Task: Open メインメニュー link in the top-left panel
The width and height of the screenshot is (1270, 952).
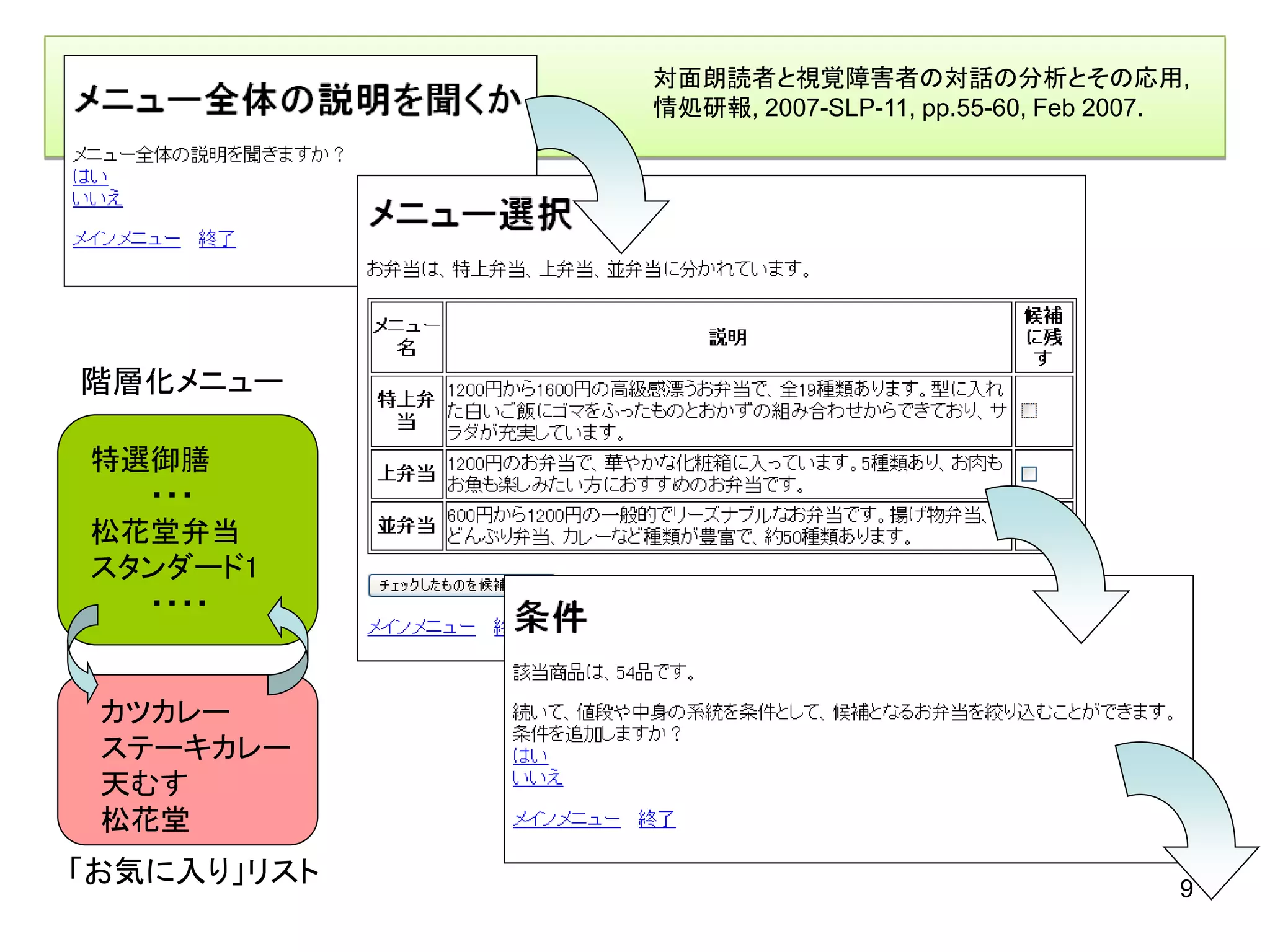Action: tap(127, 239)
